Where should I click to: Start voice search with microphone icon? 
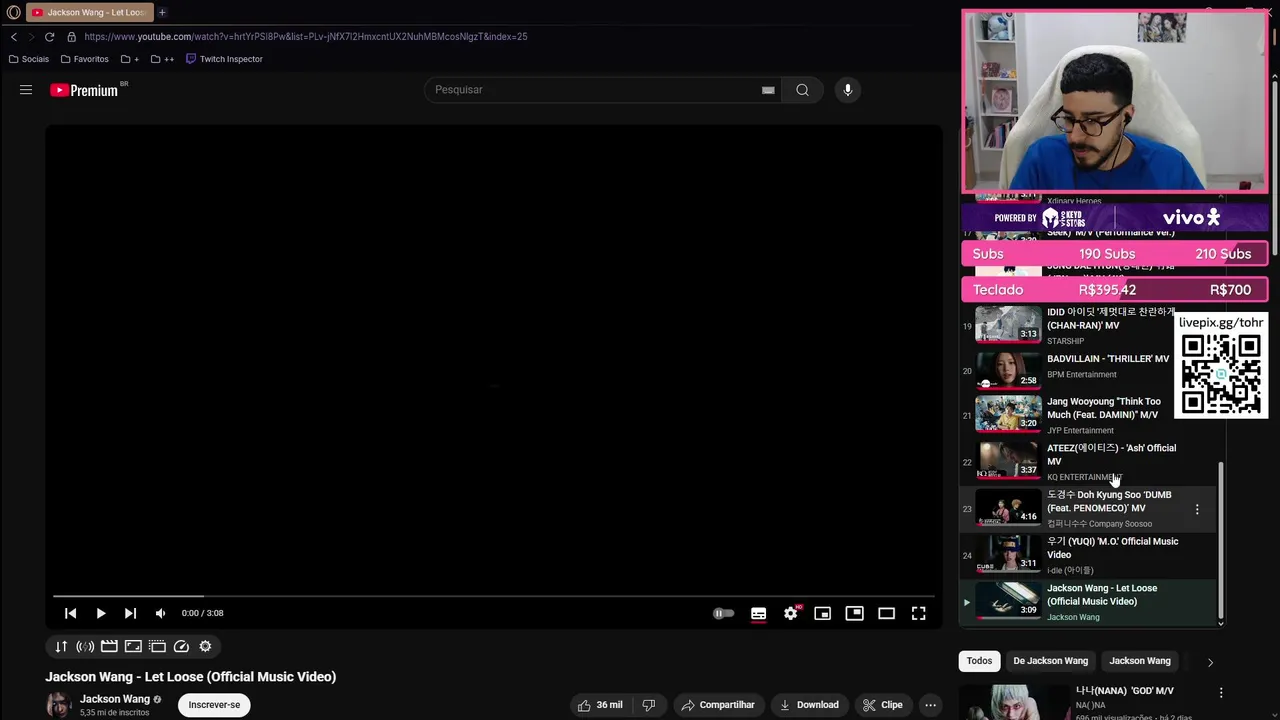click(848, 90)
